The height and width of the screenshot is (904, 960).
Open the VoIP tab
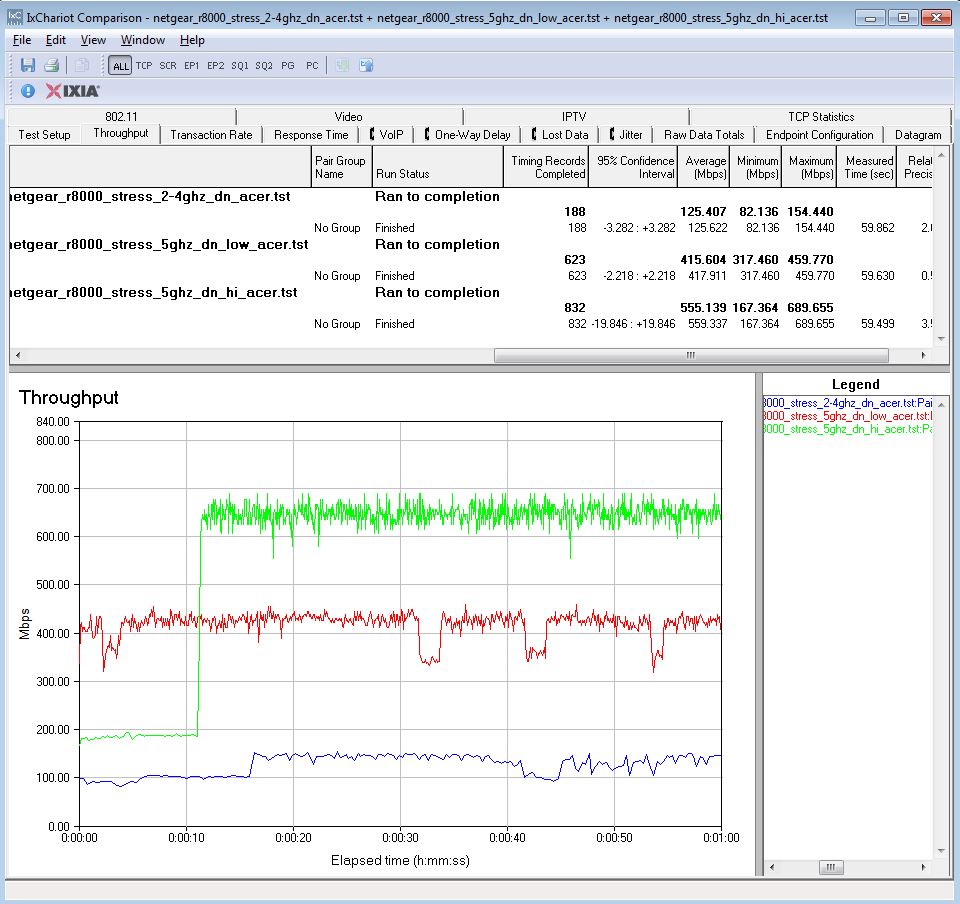[386, 135]
